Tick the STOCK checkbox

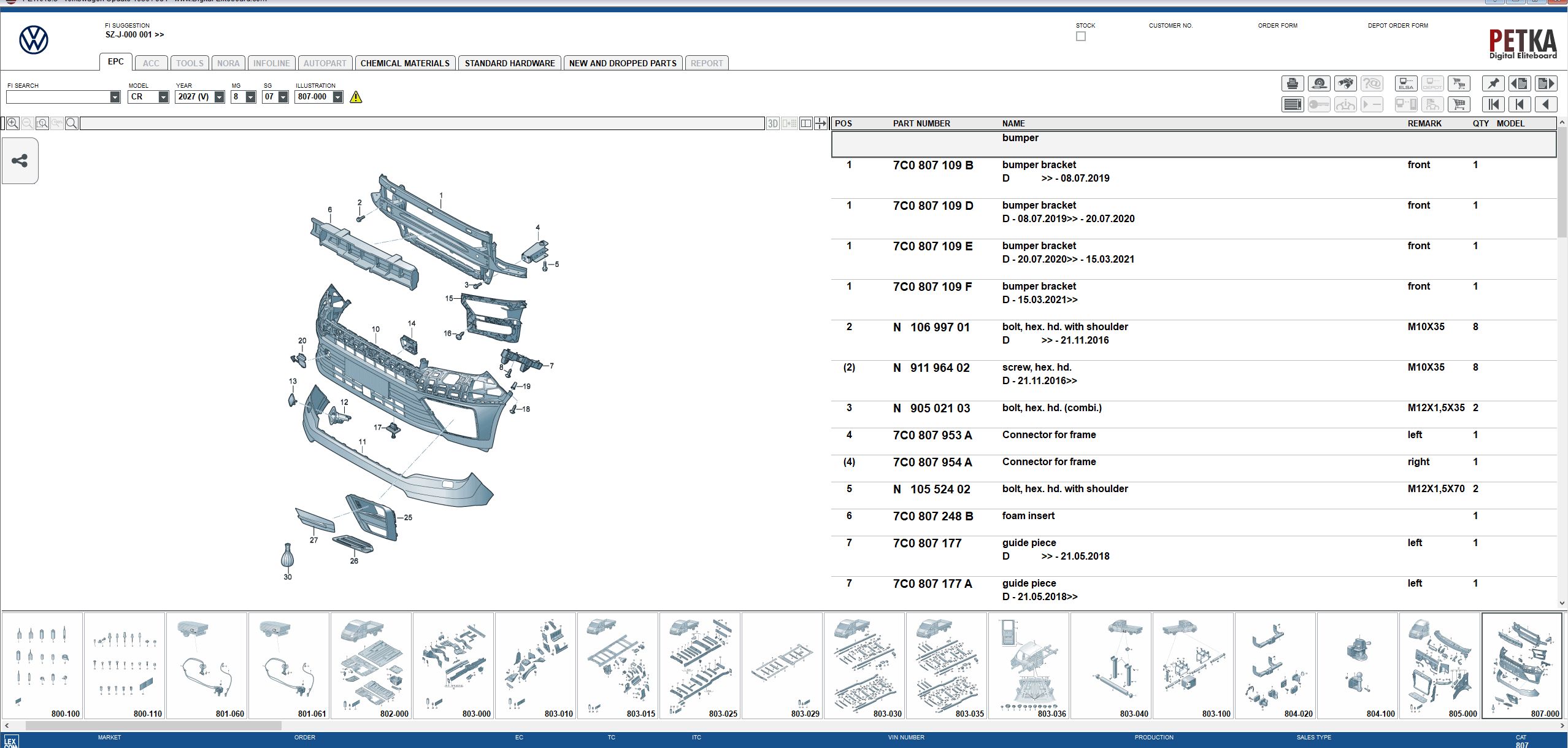[x=1081, y=36]
